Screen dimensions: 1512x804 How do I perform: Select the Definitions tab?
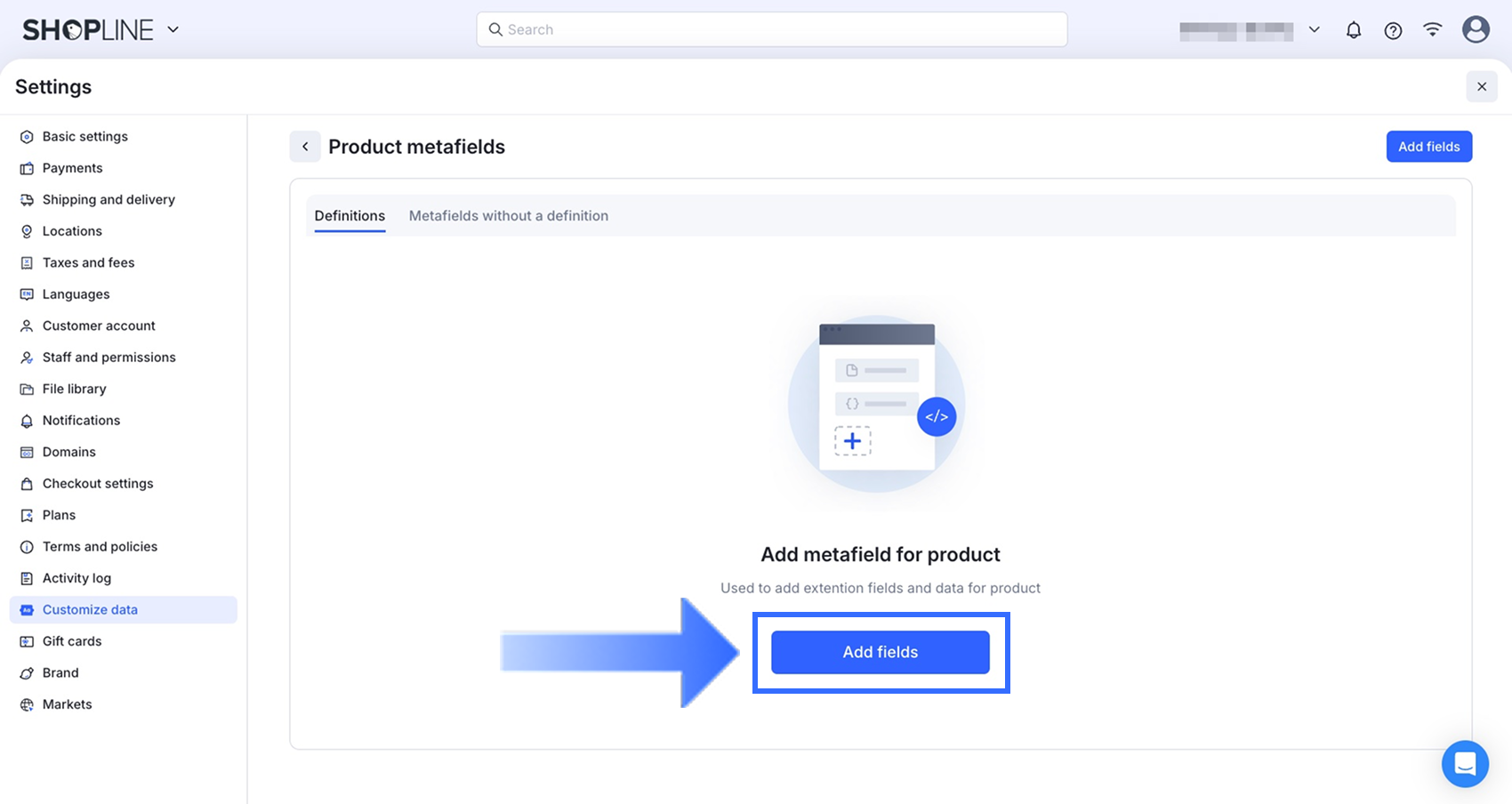350,216
